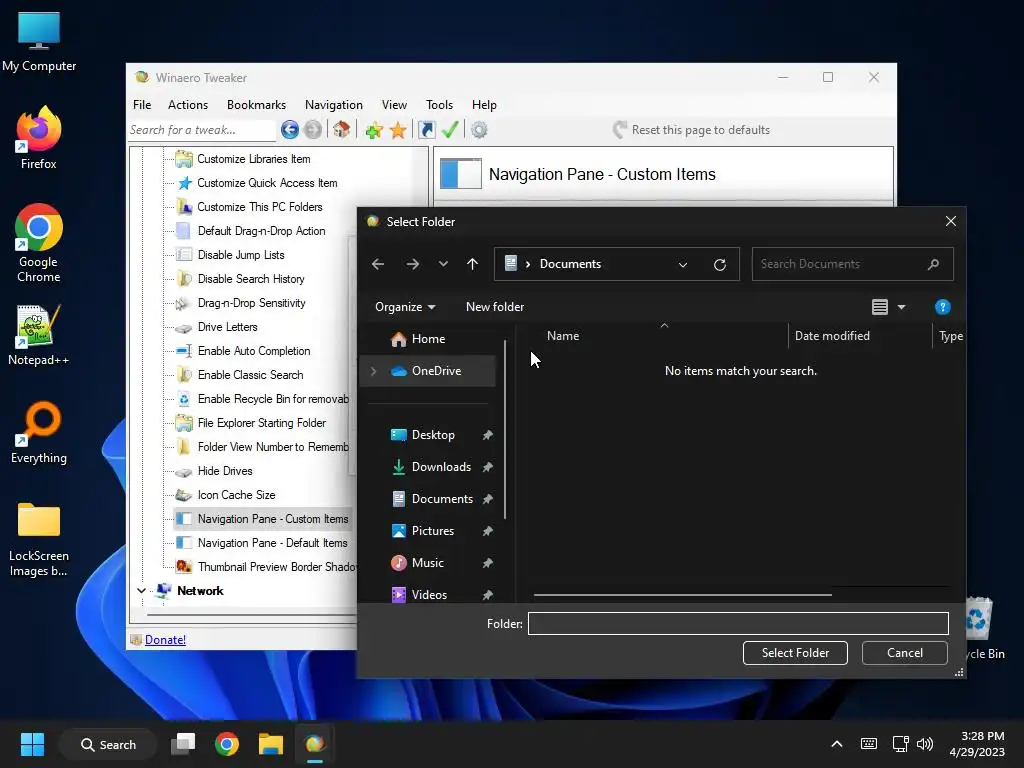Click pin icon next to Music

click(487, 563)
